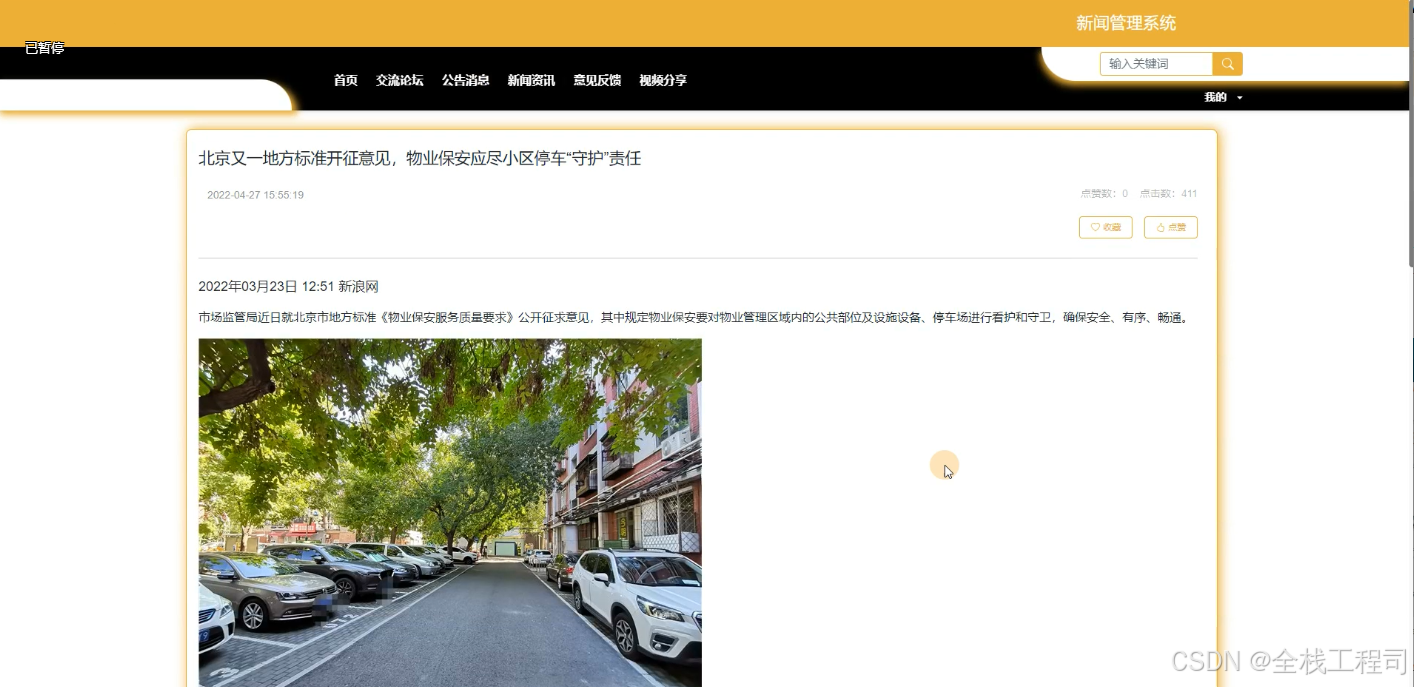Click the 点赞 like button
Viewport: 1414px width, 687px height.
point(1171,228)
